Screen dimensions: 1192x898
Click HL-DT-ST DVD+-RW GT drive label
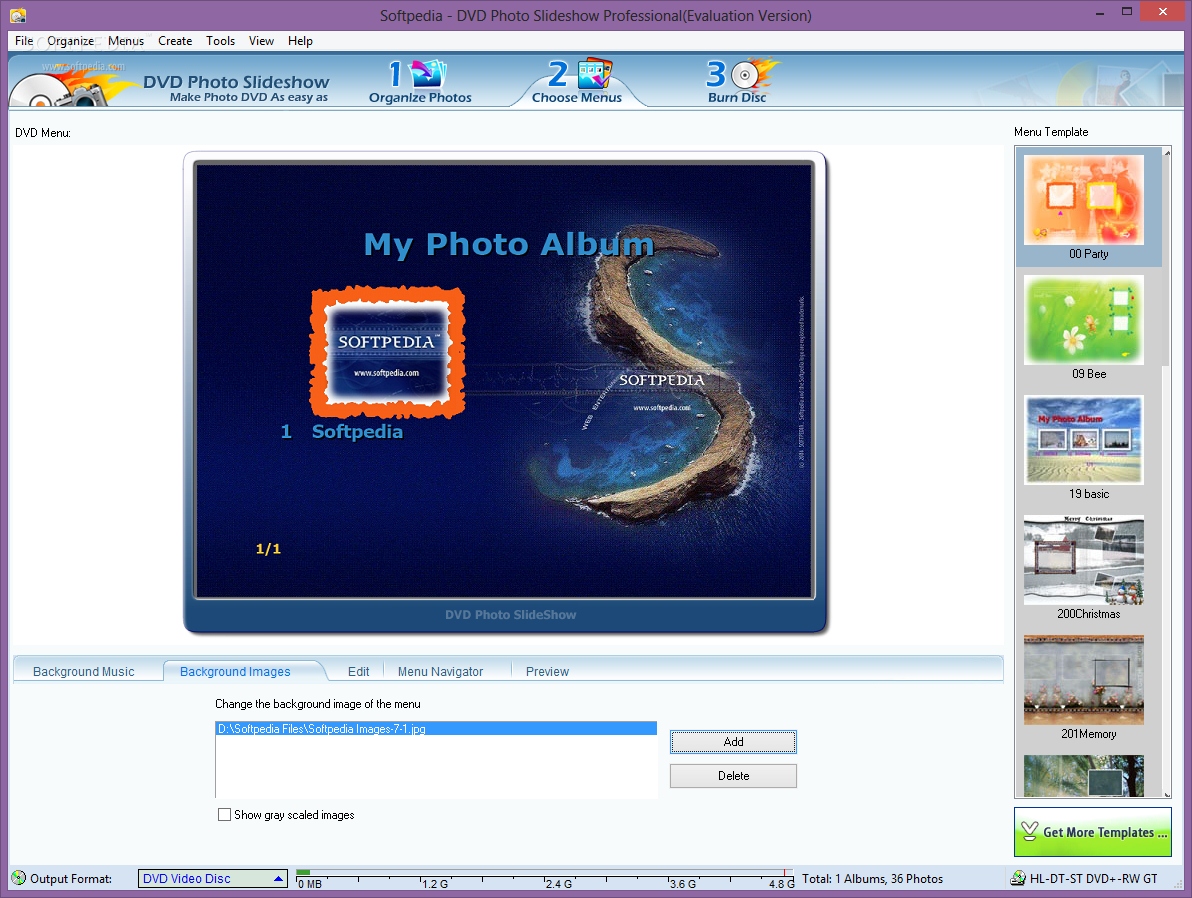click(1093, 879)
